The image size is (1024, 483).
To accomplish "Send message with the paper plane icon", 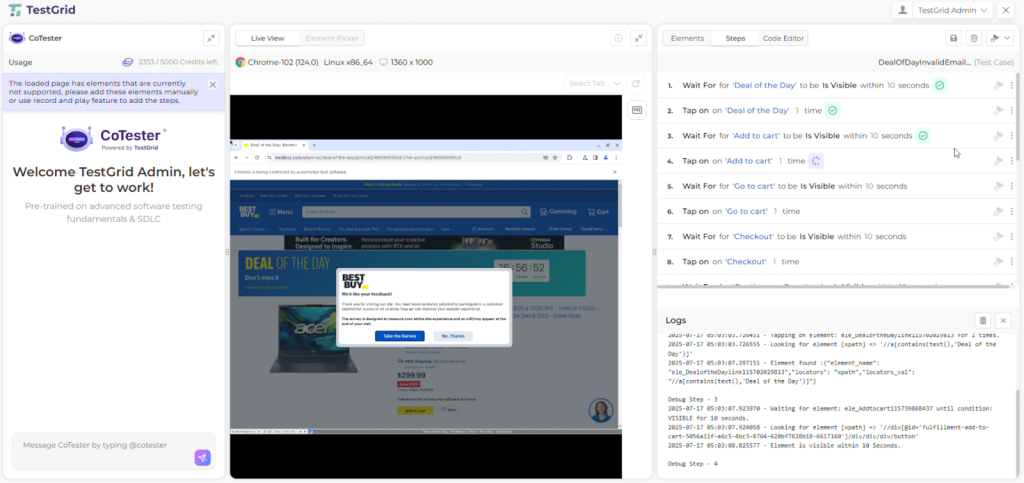I will (202, 457).
